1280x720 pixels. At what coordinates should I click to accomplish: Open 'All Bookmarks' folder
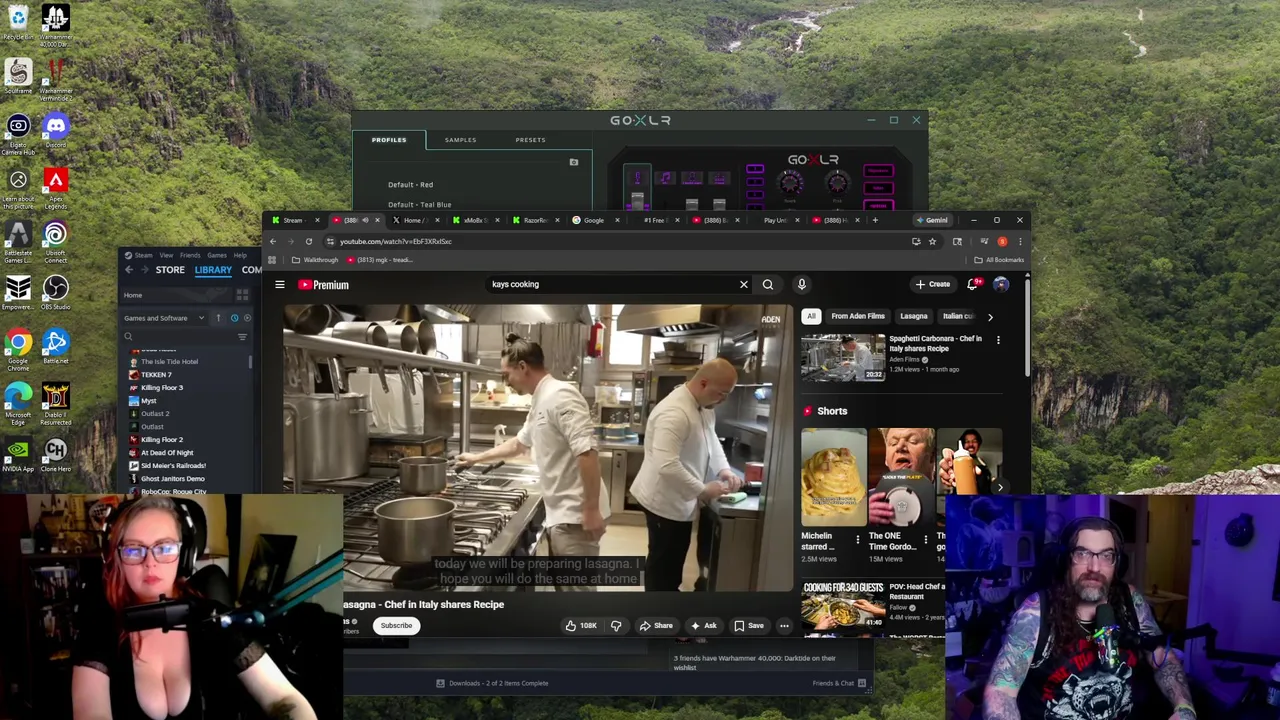(x=1000, y=260)
